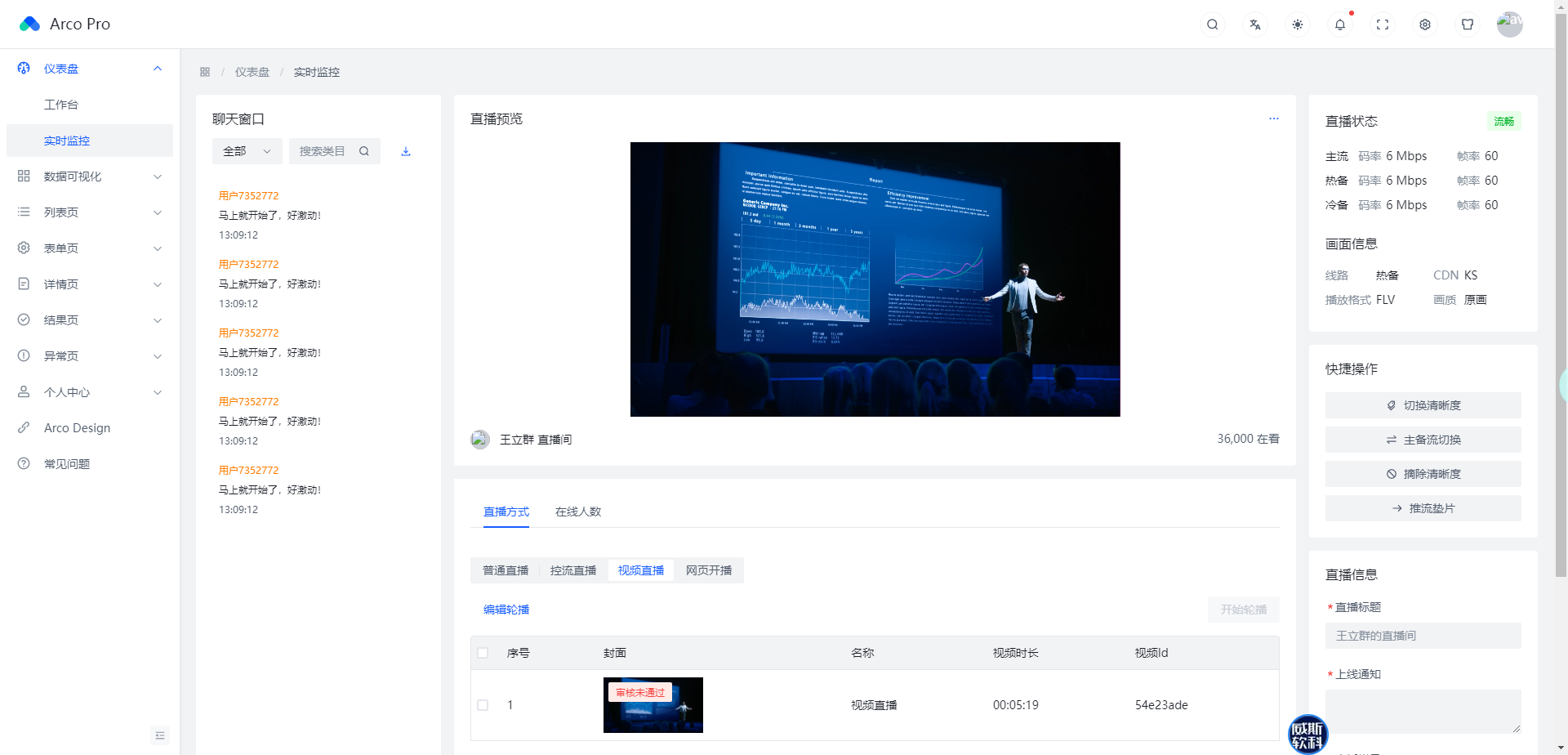Click the 列表页 sidebar icon

coord(24,212)
